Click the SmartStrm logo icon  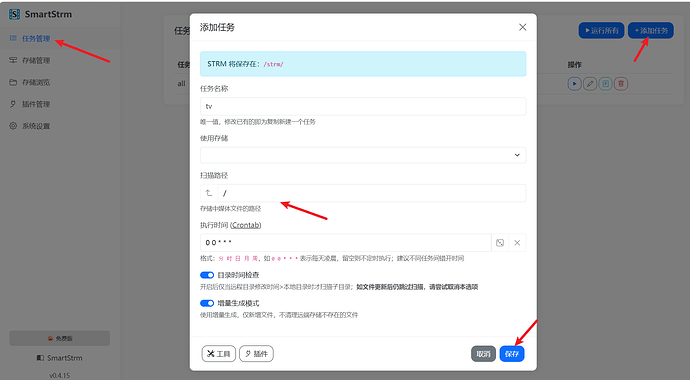[x=15, y=14]
